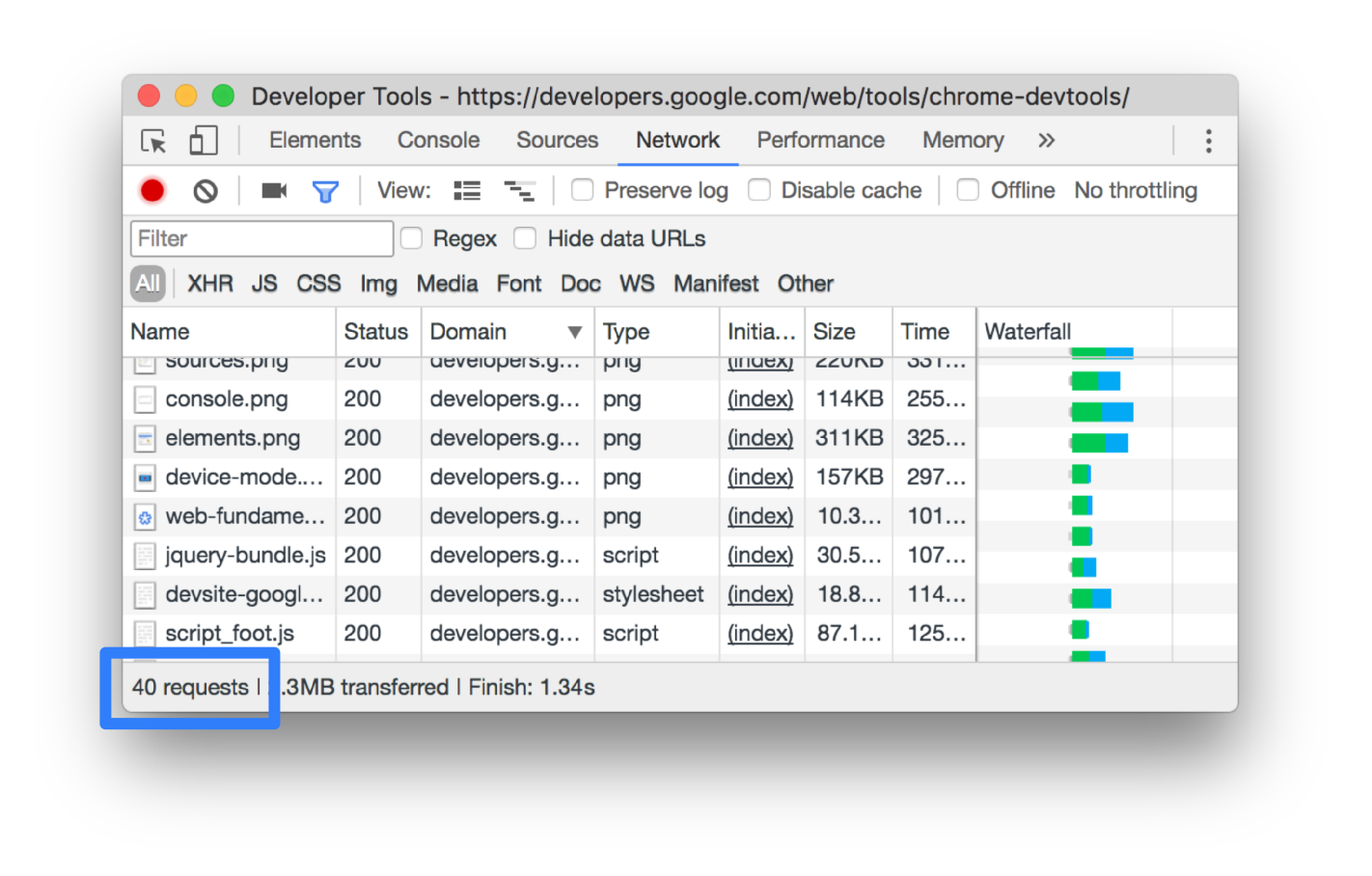Switch to the Console tab
The height and width of the screenshot is (876, 1372).
pyautogui.click(x=438, y=141)
